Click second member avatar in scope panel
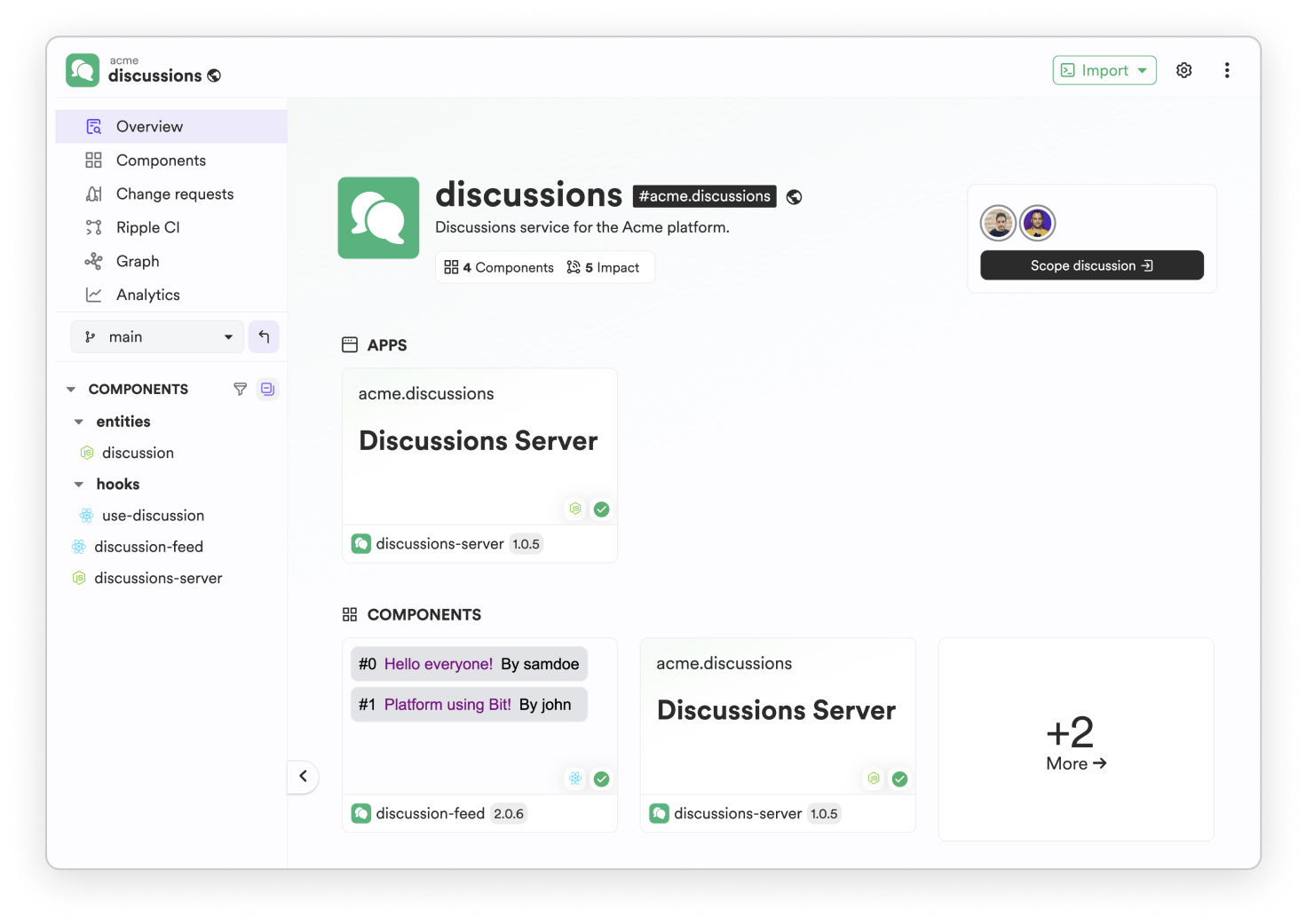This screenshot has width=1306, height=924. [x=1037, y=223]
